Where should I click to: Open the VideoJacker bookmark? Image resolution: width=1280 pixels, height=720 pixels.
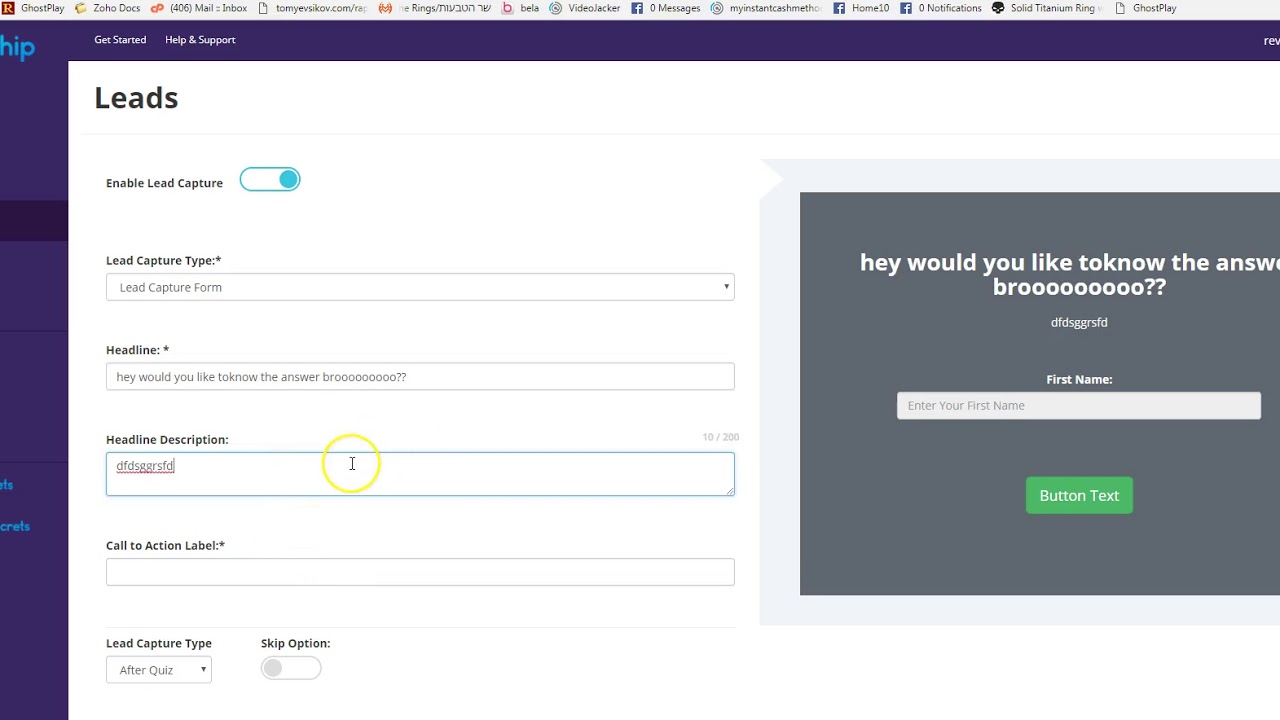tap(585, 8)
